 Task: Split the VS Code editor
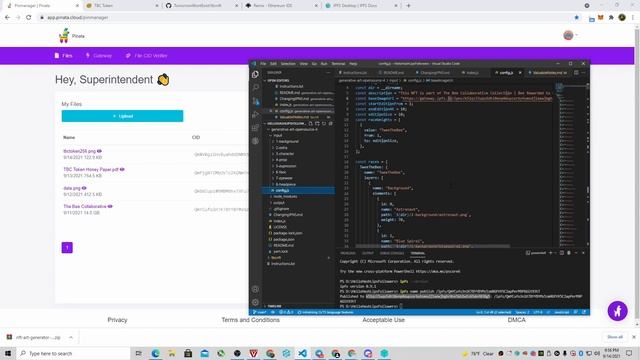pos(576,73)
